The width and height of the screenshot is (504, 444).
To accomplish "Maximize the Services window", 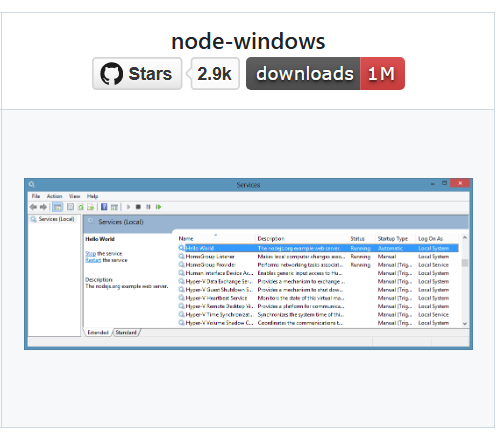I will [444, 183].
